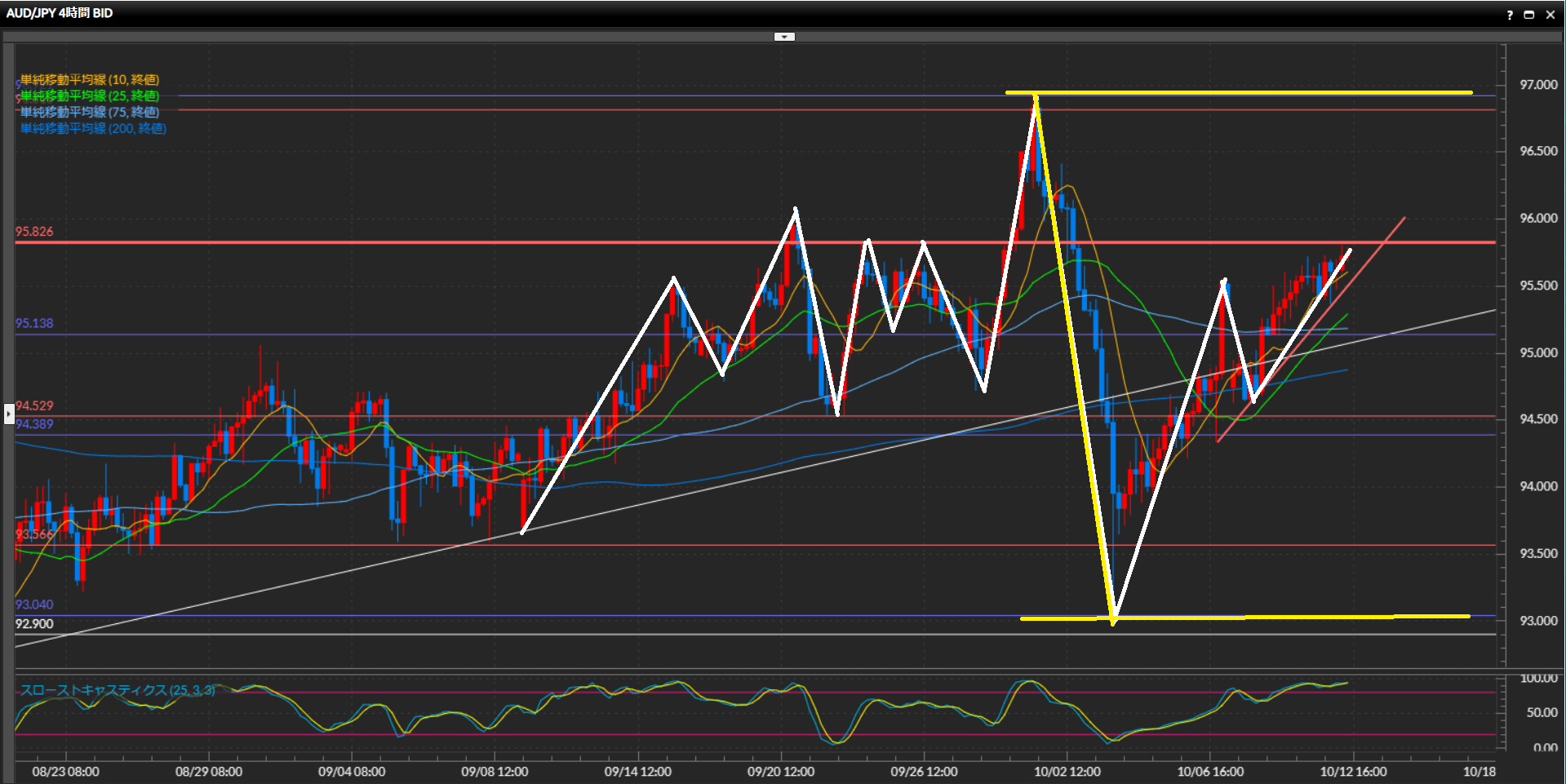Viewport: 1566px width, 784px height.
Task: Click the 93.040 support line label
Action: pos(34,605)
